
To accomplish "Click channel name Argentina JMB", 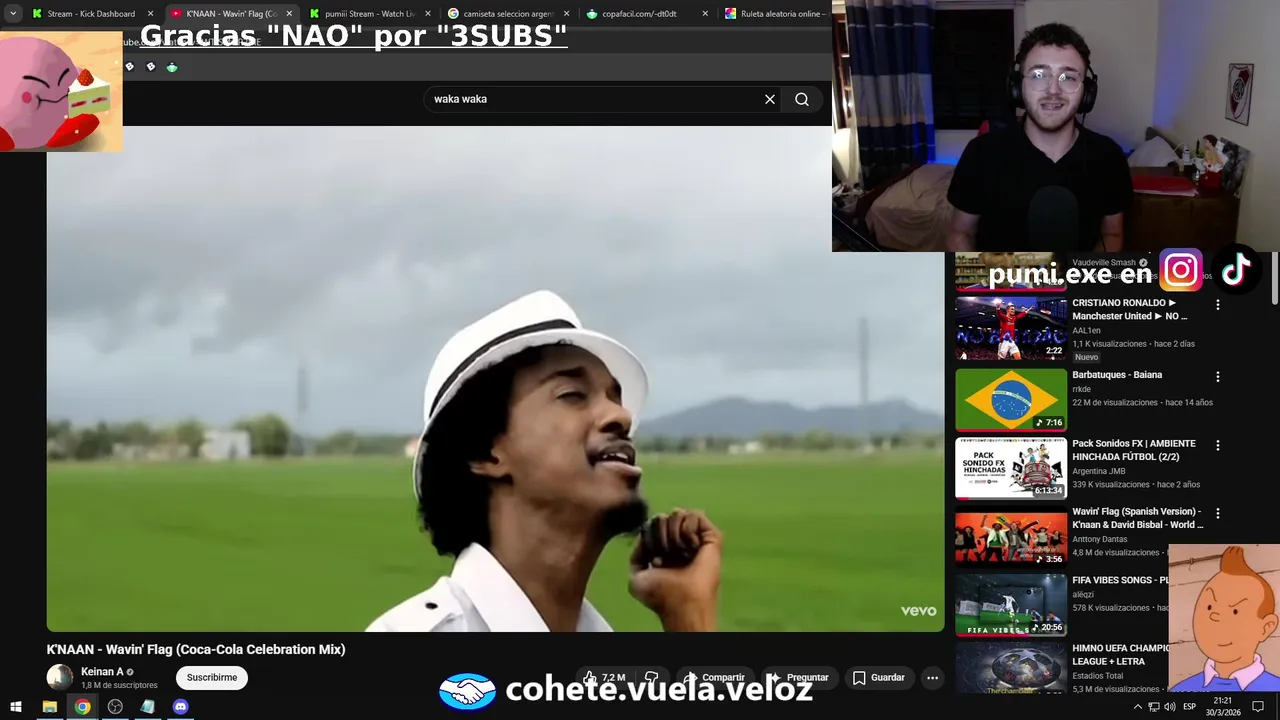I will click(x=1099, y=471).
